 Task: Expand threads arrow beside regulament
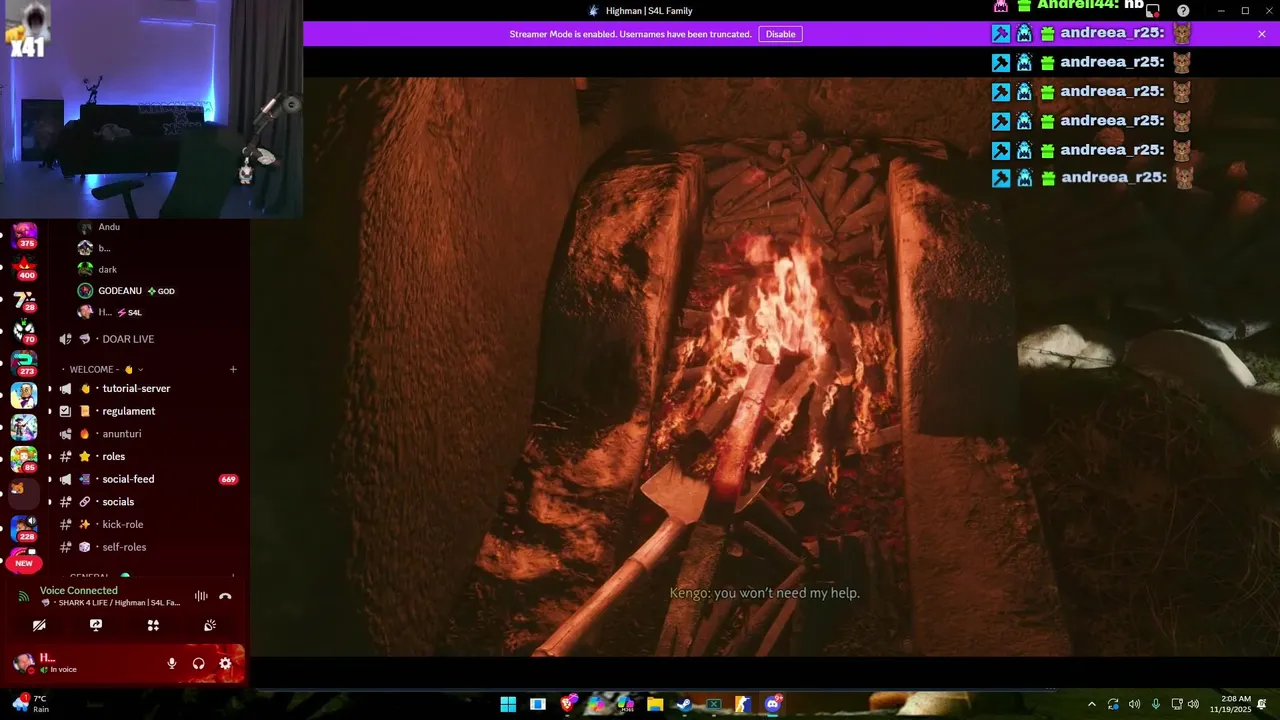point(50,411)
